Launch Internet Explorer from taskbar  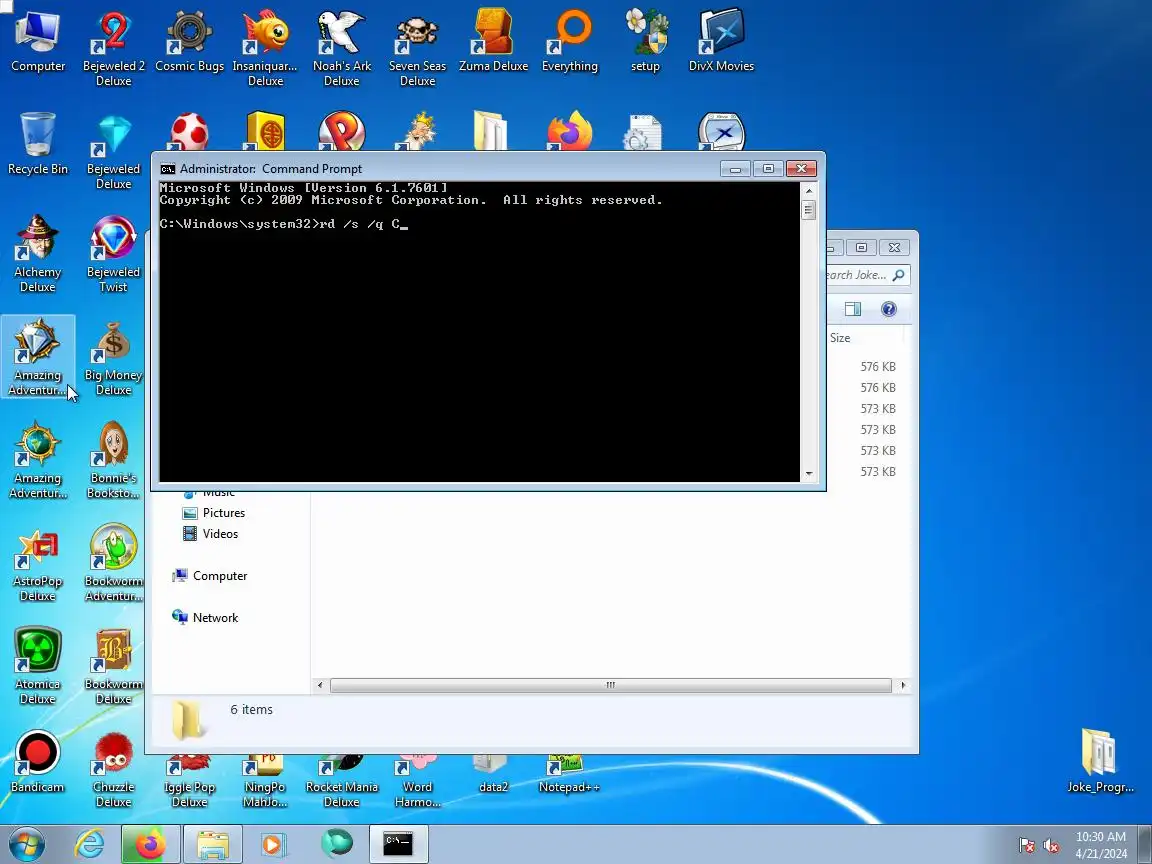point(90,844)
